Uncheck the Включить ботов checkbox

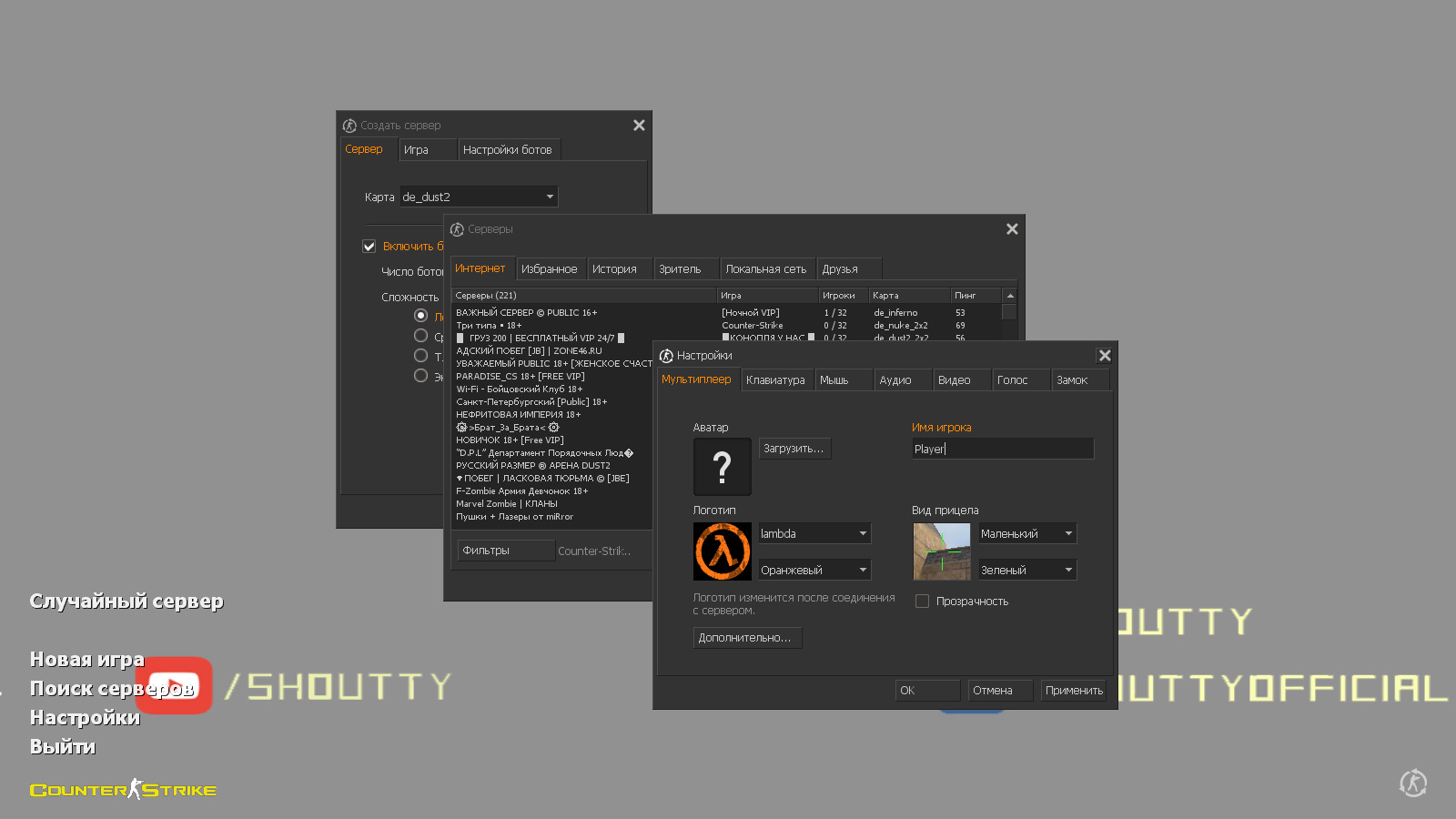[369, 247]
